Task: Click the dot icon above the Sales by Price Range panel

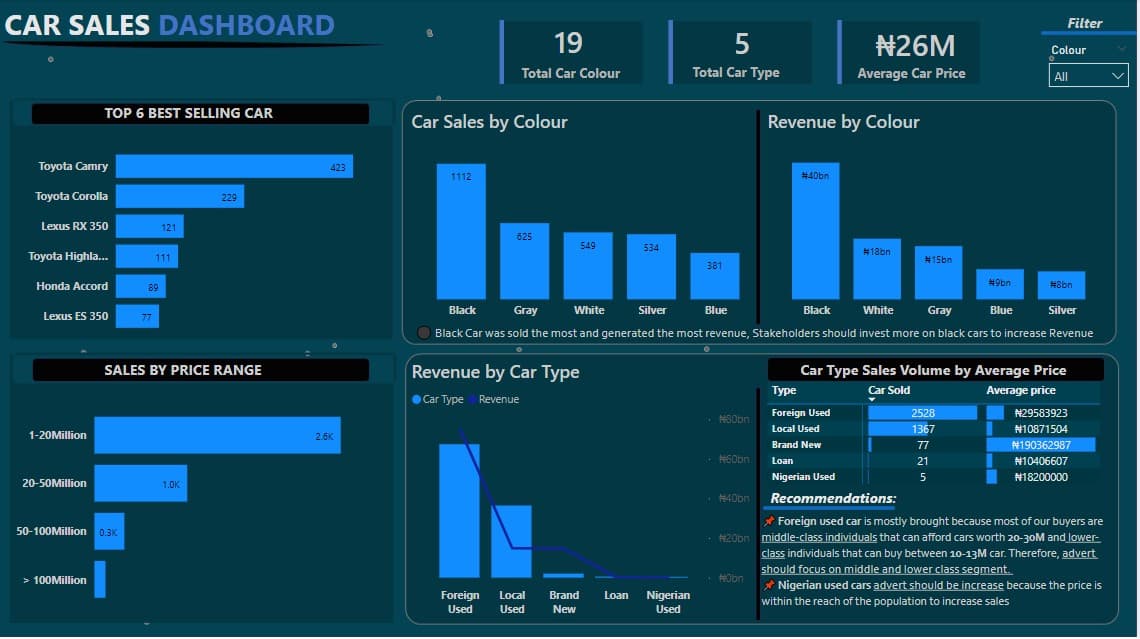Action: [x=335, y=343]
